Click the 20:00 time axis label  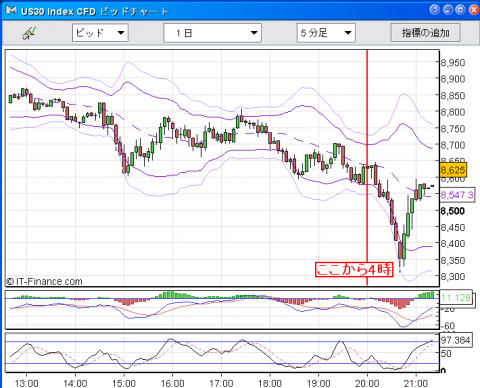[367, 383]
